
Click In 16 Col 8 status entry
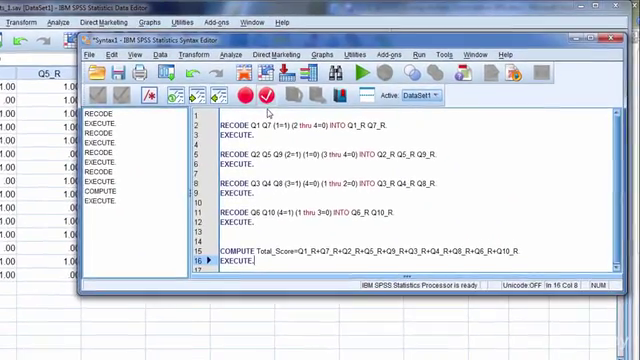[562, 285]
